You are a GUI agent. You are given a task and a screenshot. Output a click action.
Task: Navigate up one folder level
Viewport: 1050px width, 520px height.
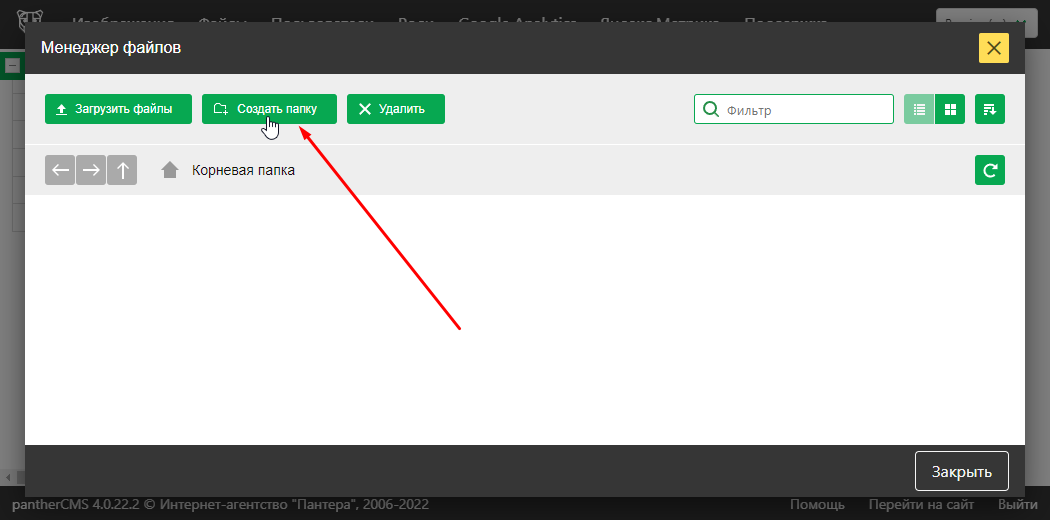[122, 170]
